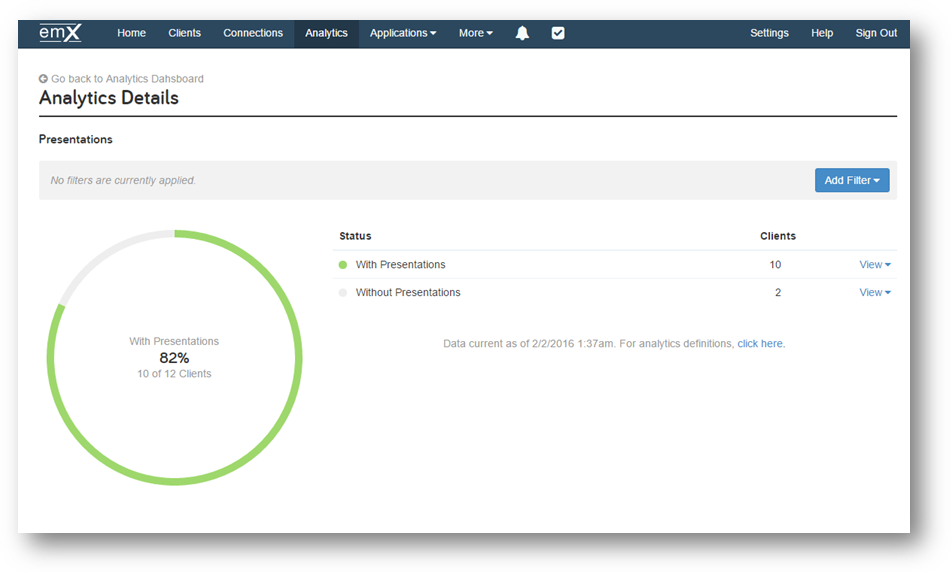
Task: Click '10 of 12 Clients' text
Action: 174,374
